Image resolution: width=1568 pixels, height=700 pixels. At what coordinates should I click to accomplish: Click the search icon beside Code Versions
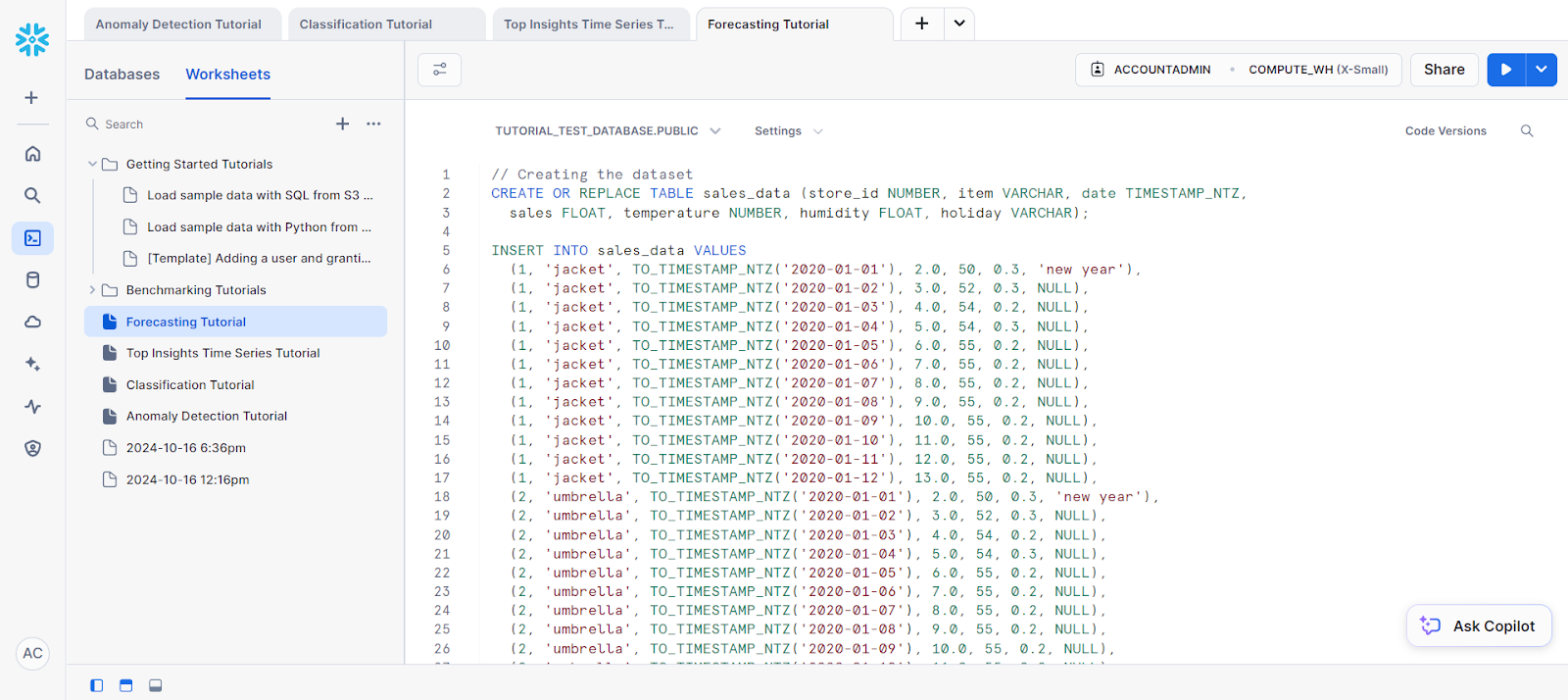pyautogui.click(x=1527, y=131)
